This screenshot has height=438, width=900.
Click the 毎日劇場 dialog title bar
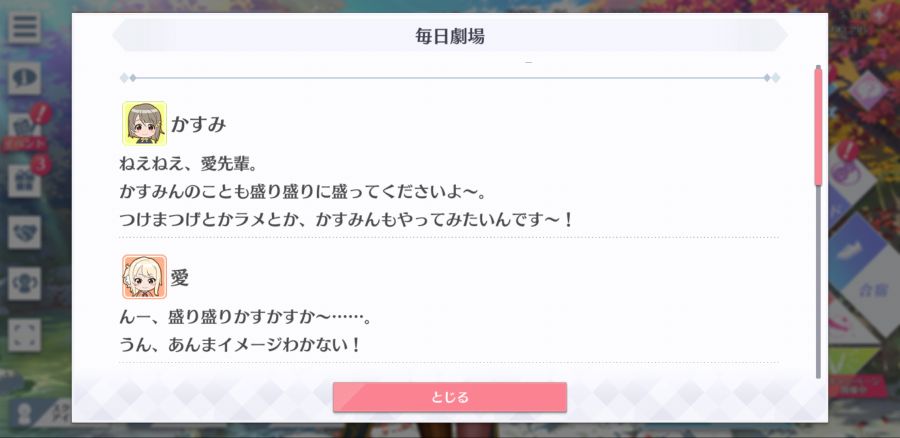click(450, 36)
